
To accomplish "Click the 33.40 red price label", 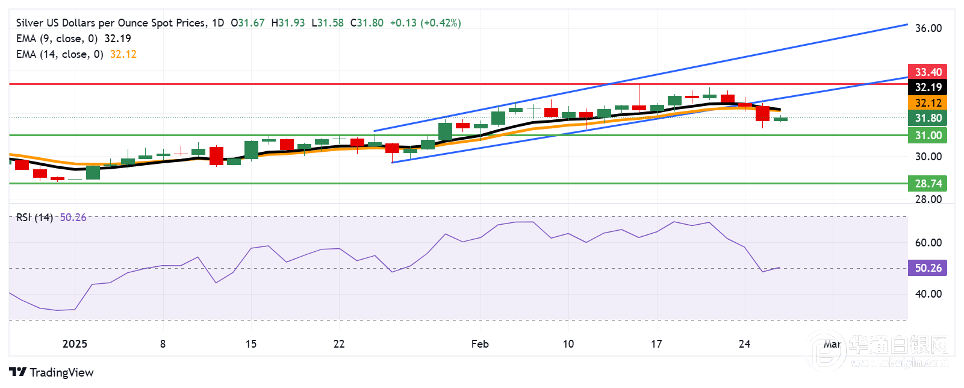I will [x=930, y=71].
